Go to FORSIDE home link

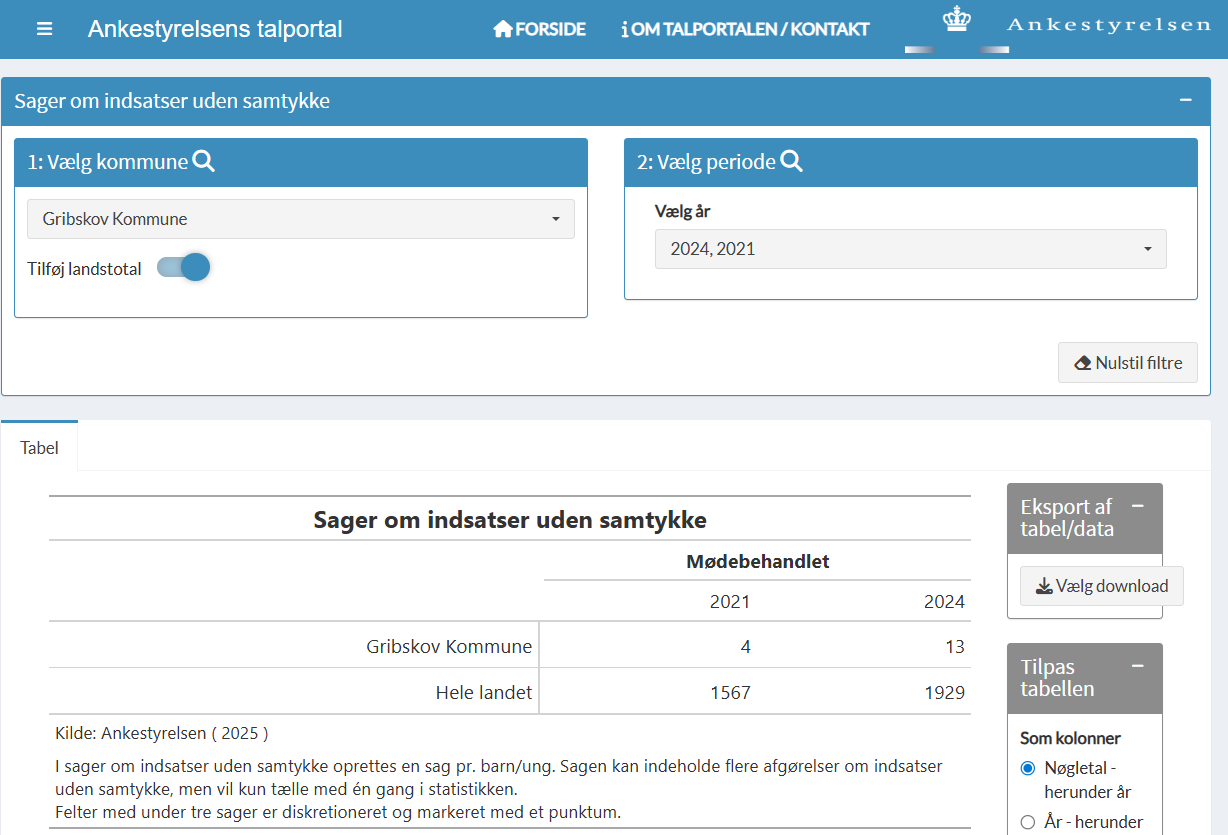click(539, 29)
